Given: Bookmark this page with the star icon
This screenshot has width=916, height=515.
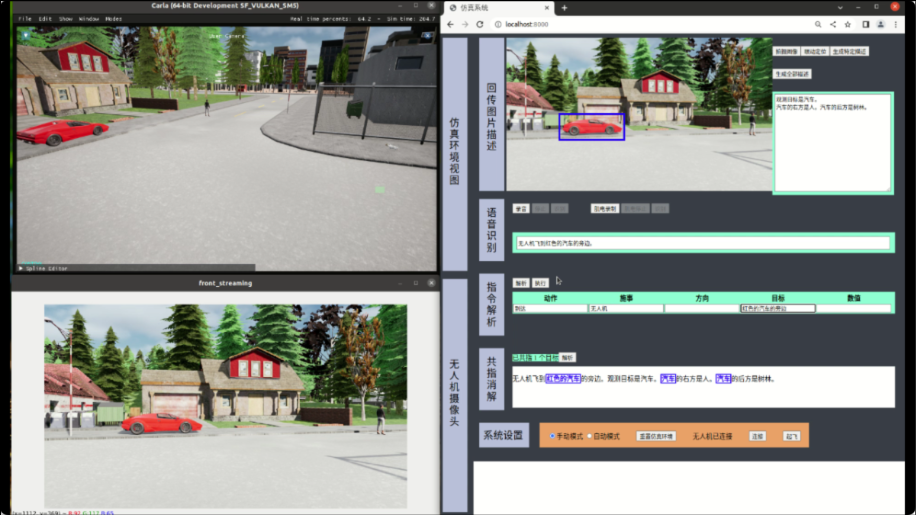Looking at the screenshot, I should pyautogui.click(x=849, y=24).
